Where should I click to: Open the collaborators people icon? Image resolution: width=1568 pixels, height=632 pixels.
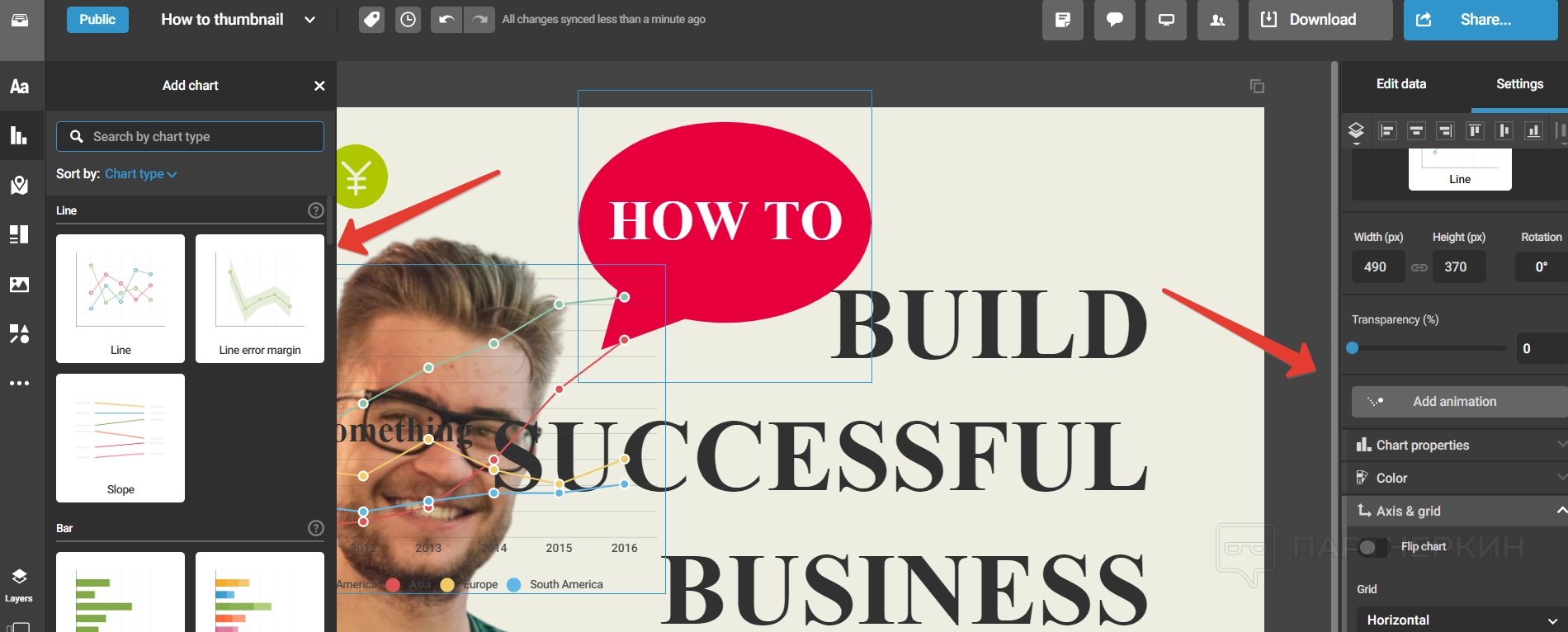[x=1217, y=20]
